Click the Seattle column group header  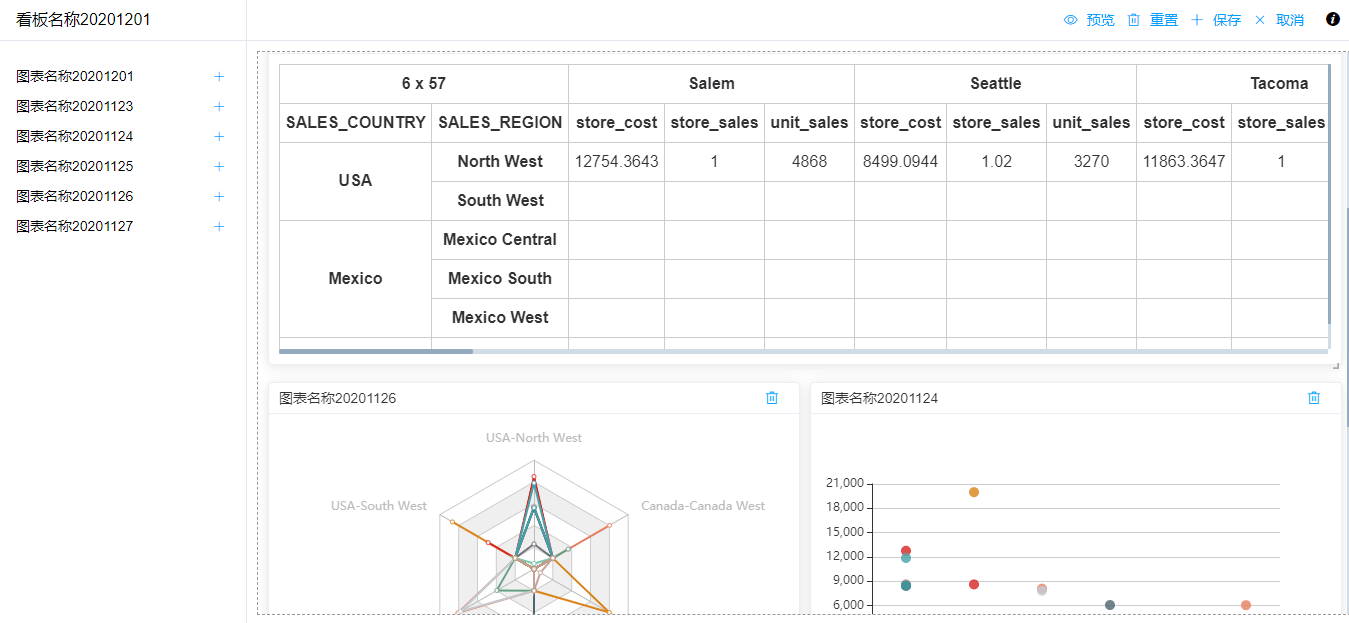(x=996, y=84)
